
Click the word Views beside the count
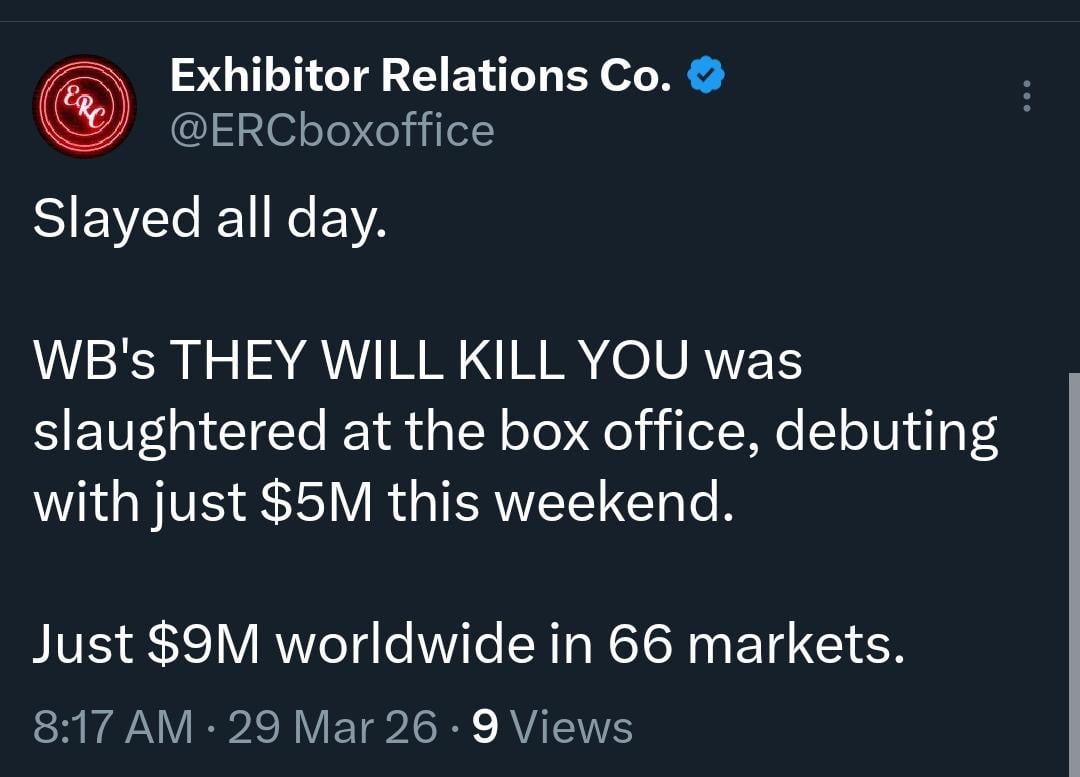[x=571, y=727]
